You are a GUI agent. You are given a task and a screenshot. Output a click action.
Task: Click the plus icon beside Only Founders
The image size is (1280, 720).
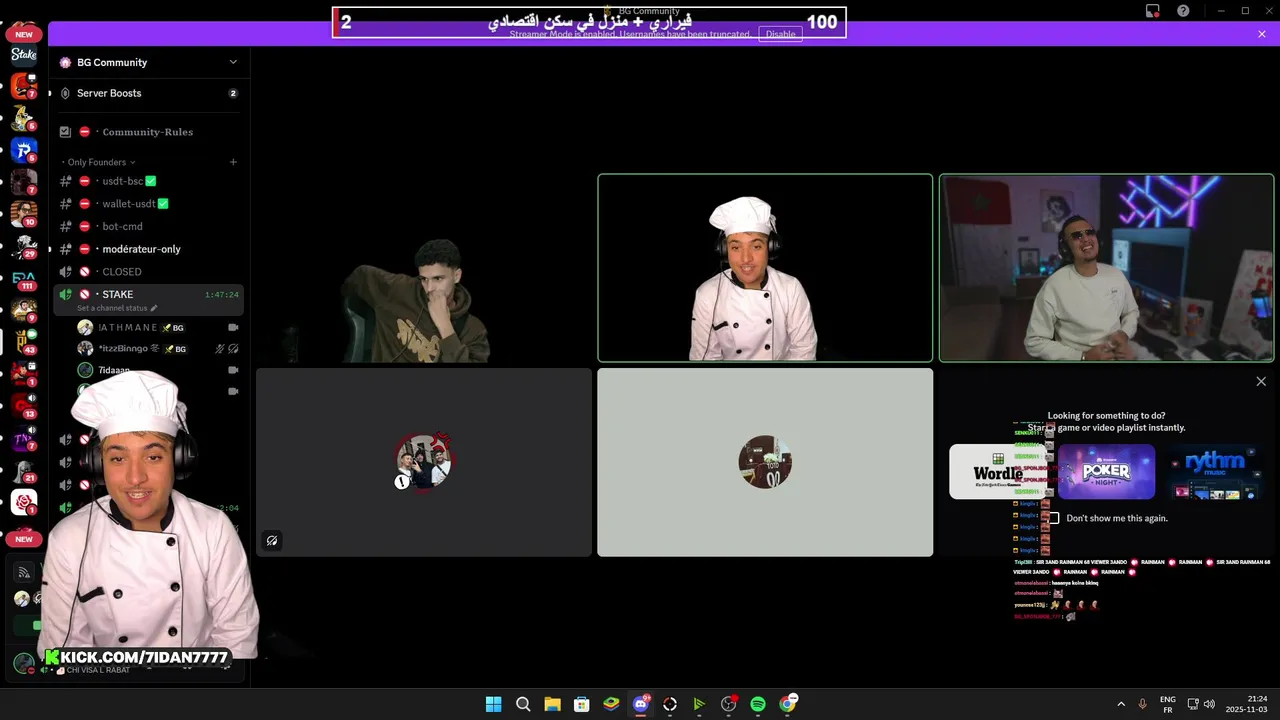(x=233, y=162)
